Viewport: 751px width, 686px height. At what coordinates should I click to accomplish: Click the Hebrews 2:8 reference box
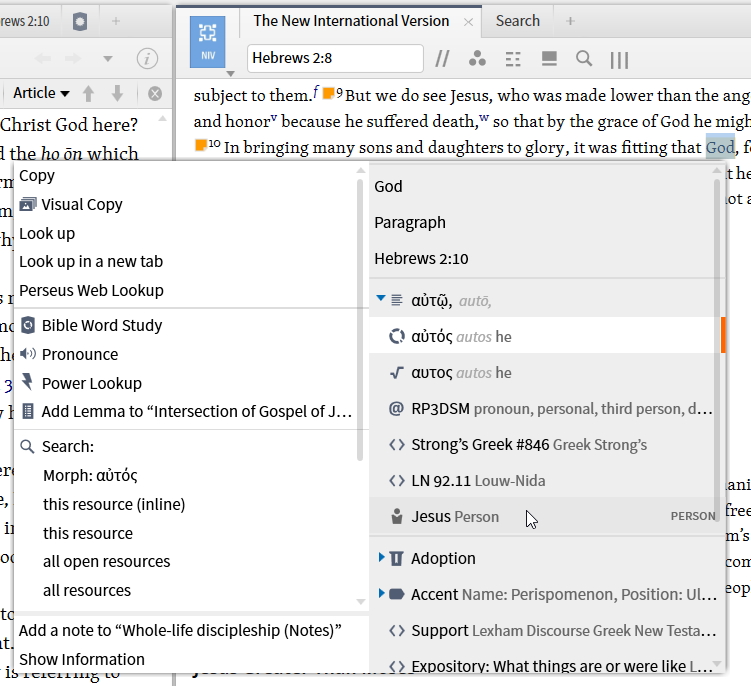point(335,58)
